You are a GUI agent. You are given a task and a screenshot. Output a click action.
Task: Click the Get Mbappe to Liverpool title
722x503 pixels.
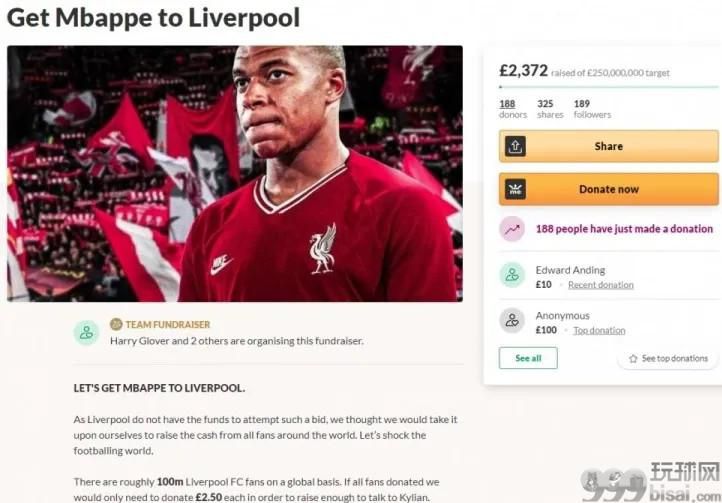tap(153, 18)
